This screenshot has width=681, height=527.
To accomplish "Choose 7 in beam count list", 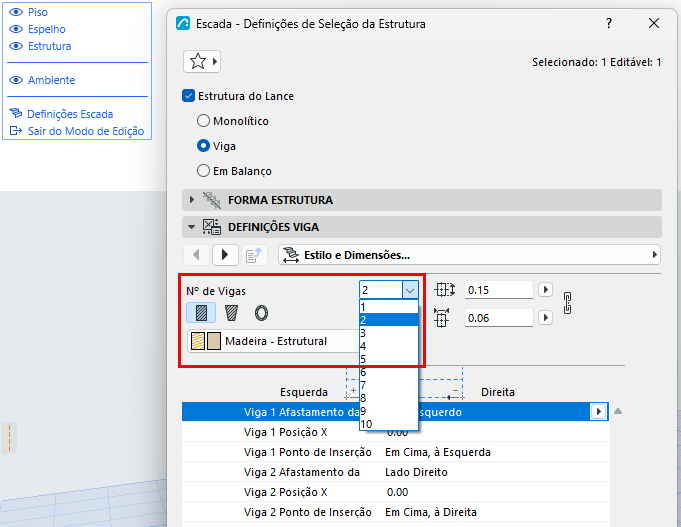I will 389,385.
